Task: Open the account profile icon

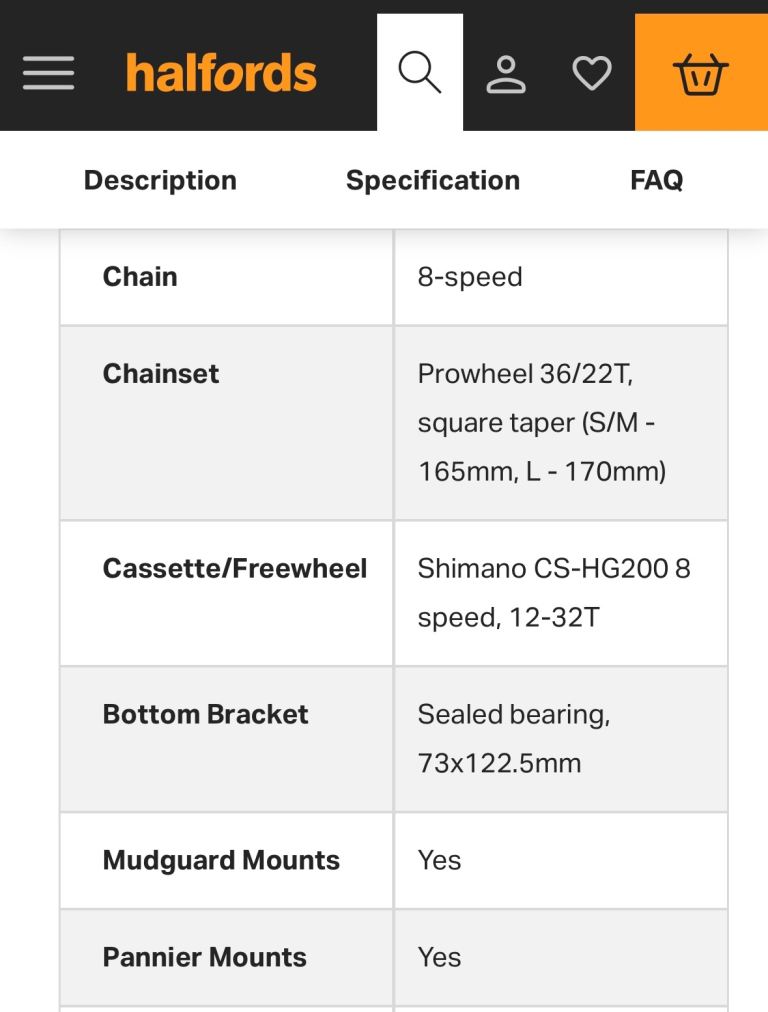Action: tap(506, 73)
